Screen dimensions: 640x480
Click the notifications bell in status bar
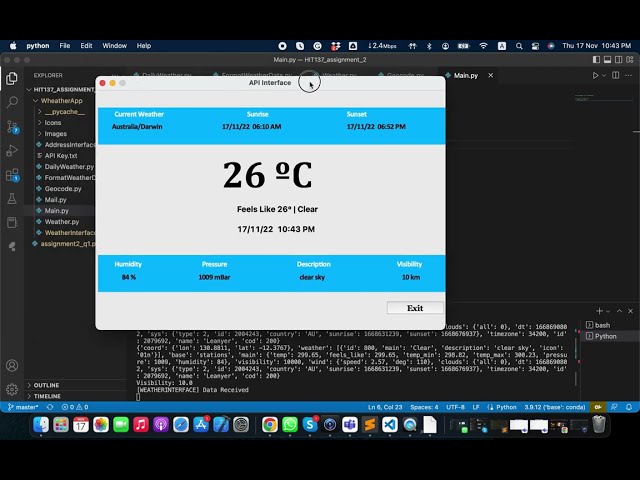629,407
